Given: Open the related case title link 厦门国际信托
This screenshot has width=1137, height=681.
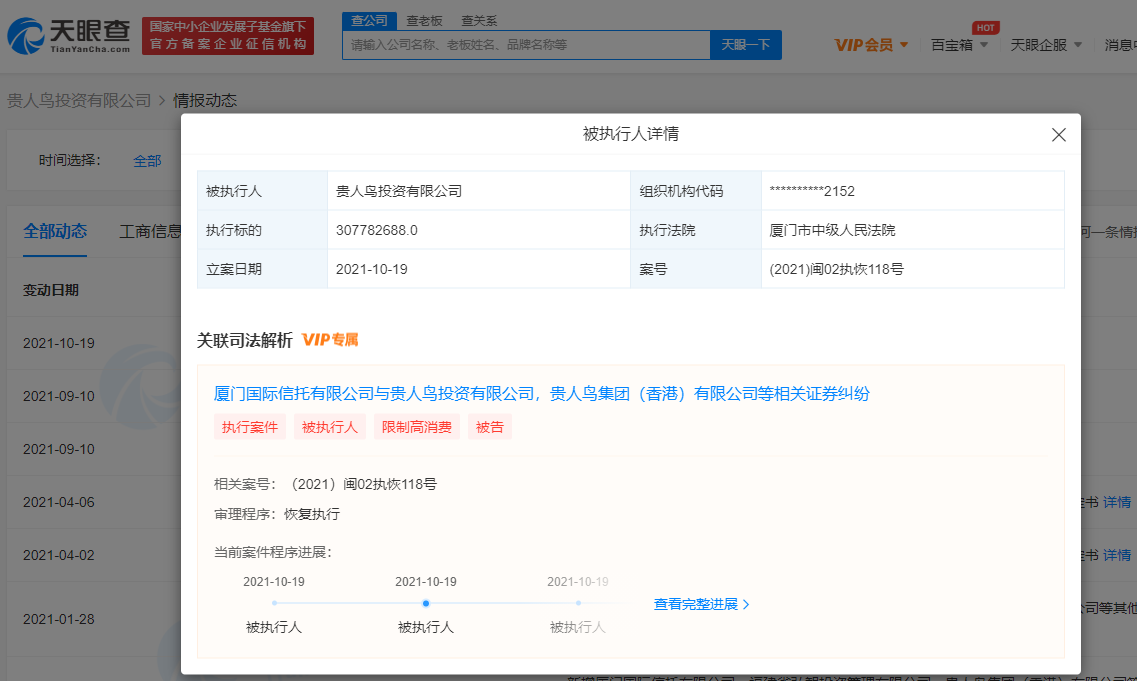Looking at the screenshot, I should tap(542, 394).
